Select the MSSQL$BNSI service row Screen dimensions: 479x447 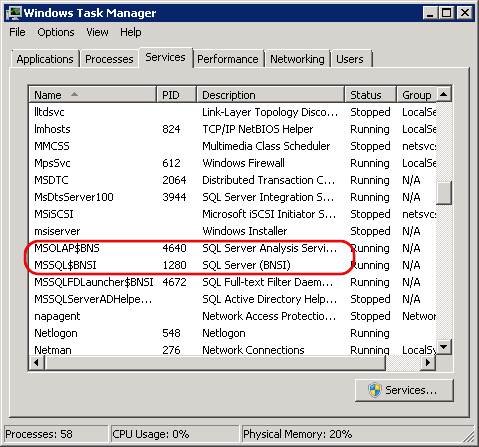pyautogui.click(x=233, y=265)
